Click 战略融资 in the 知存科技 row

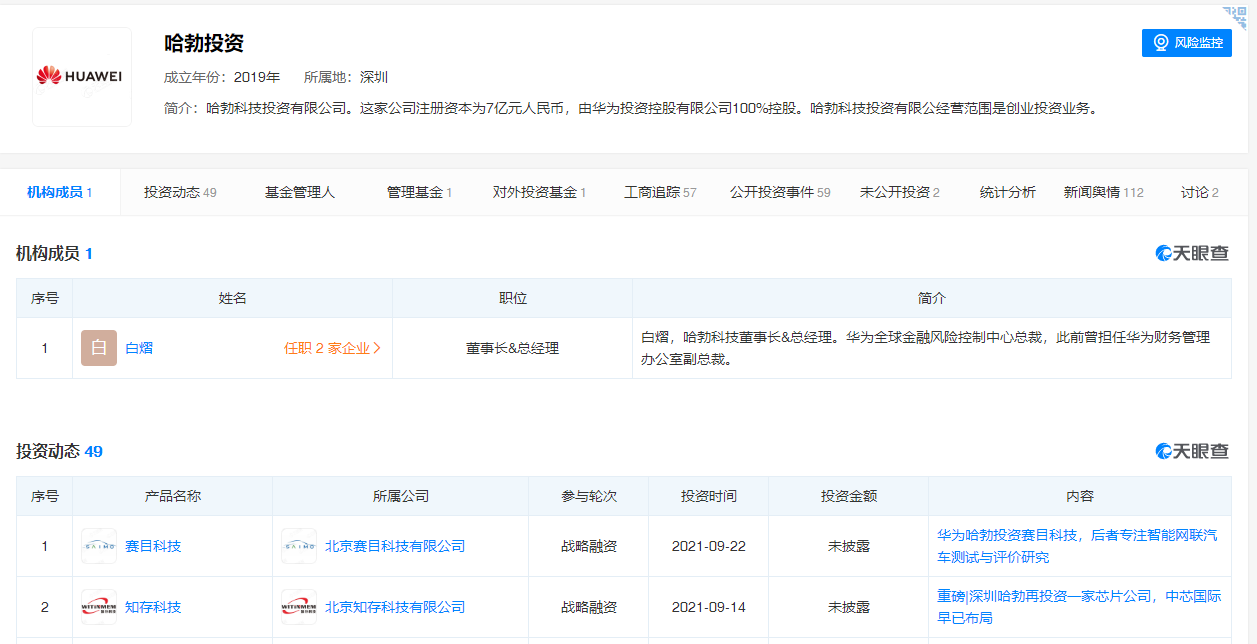[589, 607]
